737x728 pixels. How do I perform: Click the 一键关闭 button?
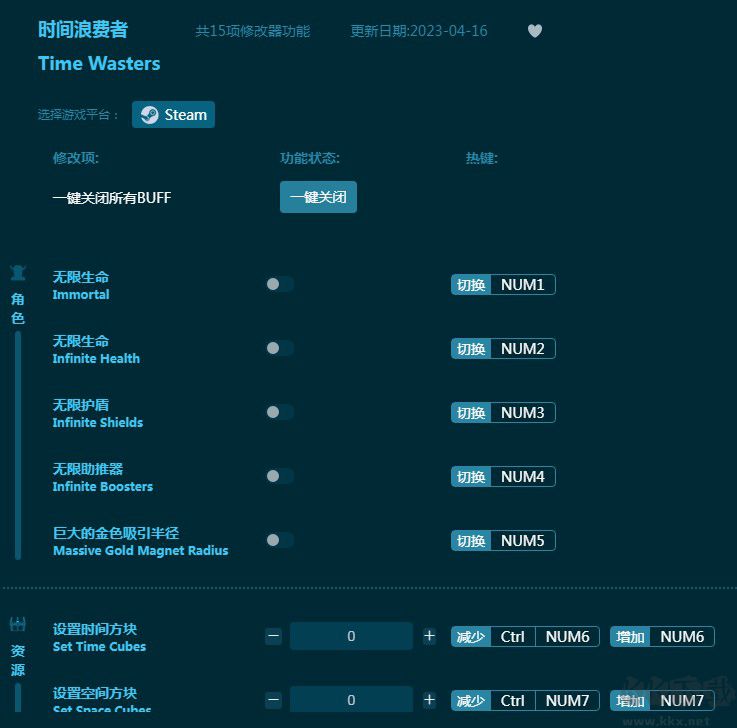(x=318, y=197)
